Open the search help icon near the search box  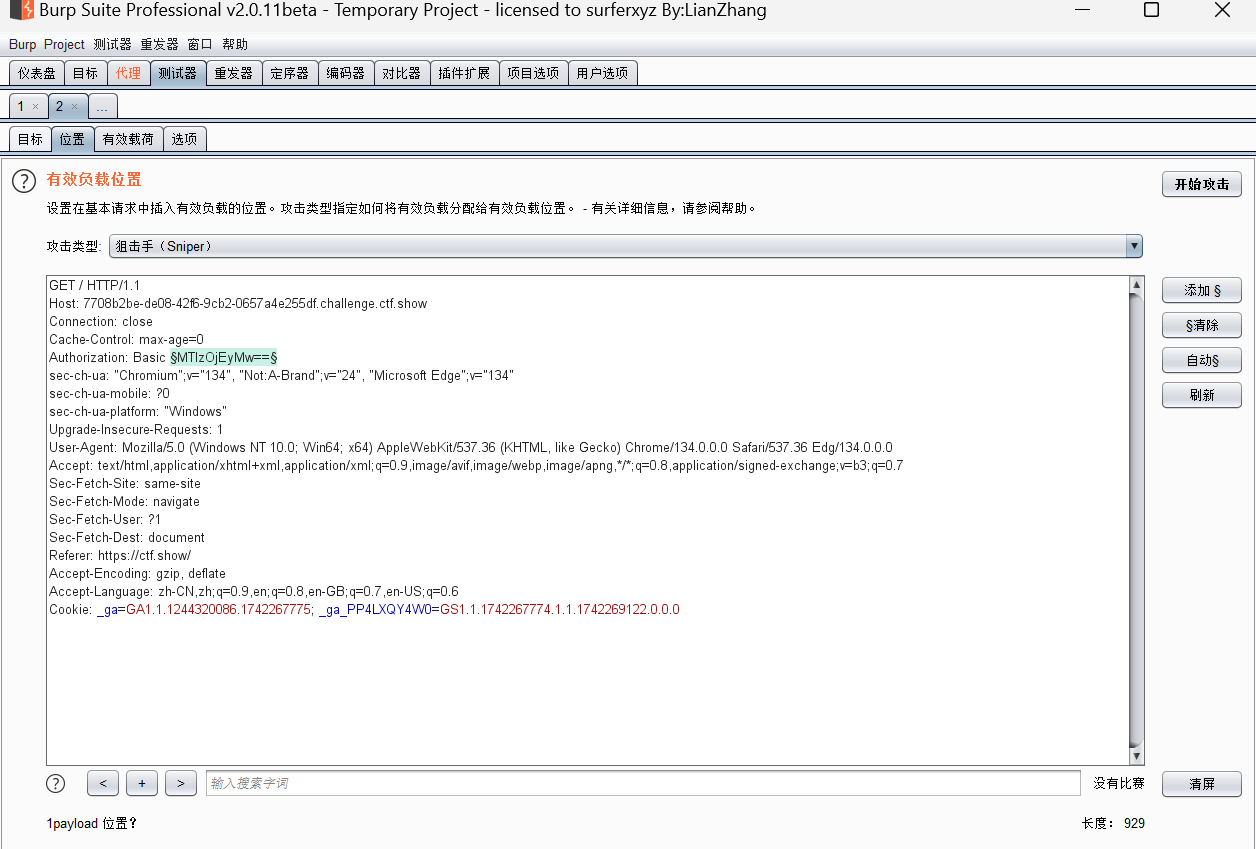(56, 783)
